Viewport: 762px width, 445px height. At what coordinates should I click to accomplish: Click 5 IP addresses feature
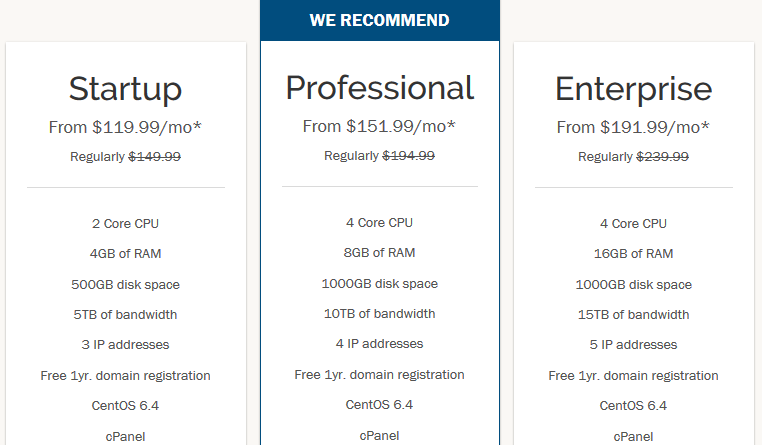pyautogui.click(x=633, y=345)
